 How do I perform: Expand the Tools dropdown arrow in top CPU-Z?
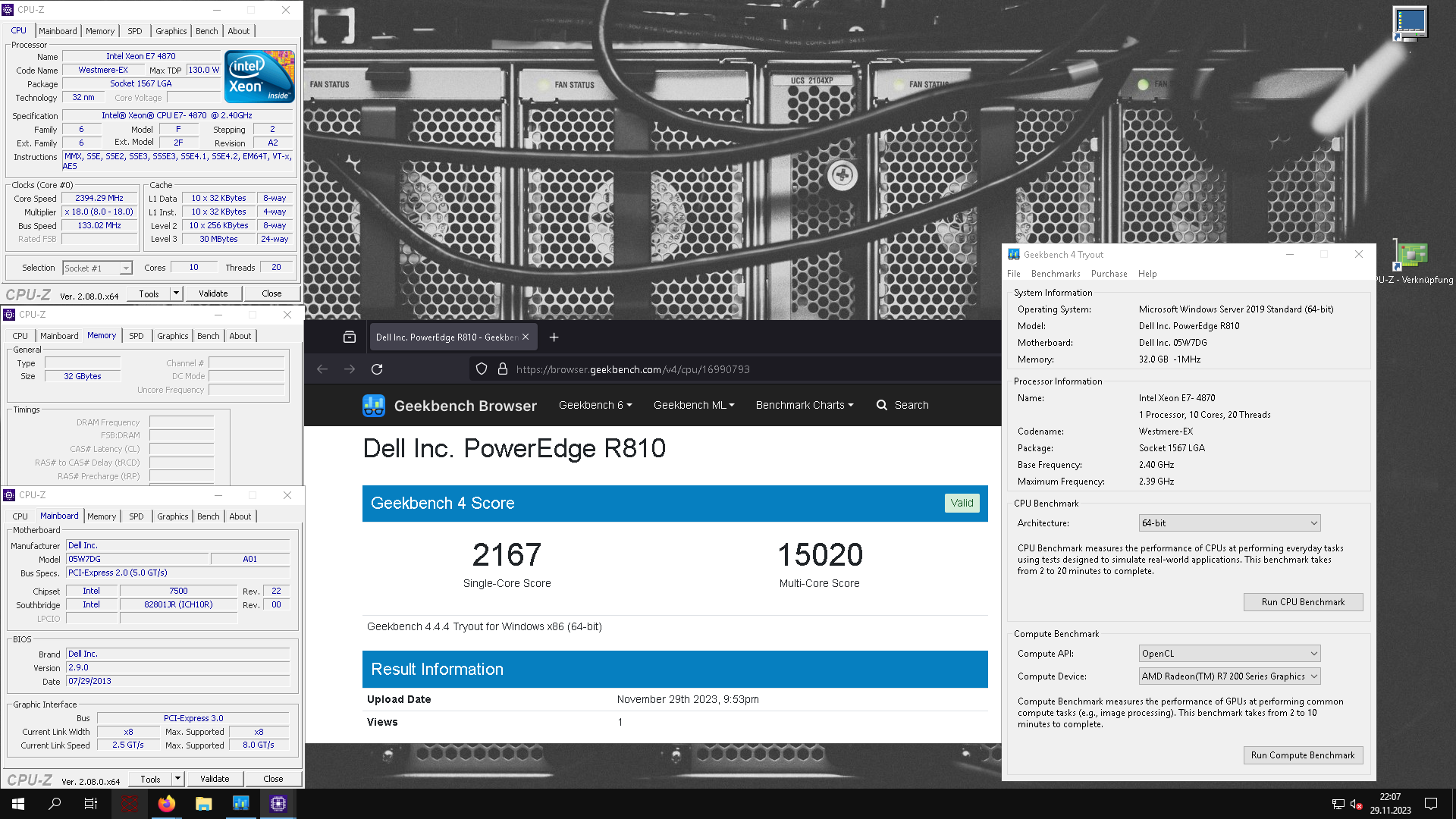(176, 293)
